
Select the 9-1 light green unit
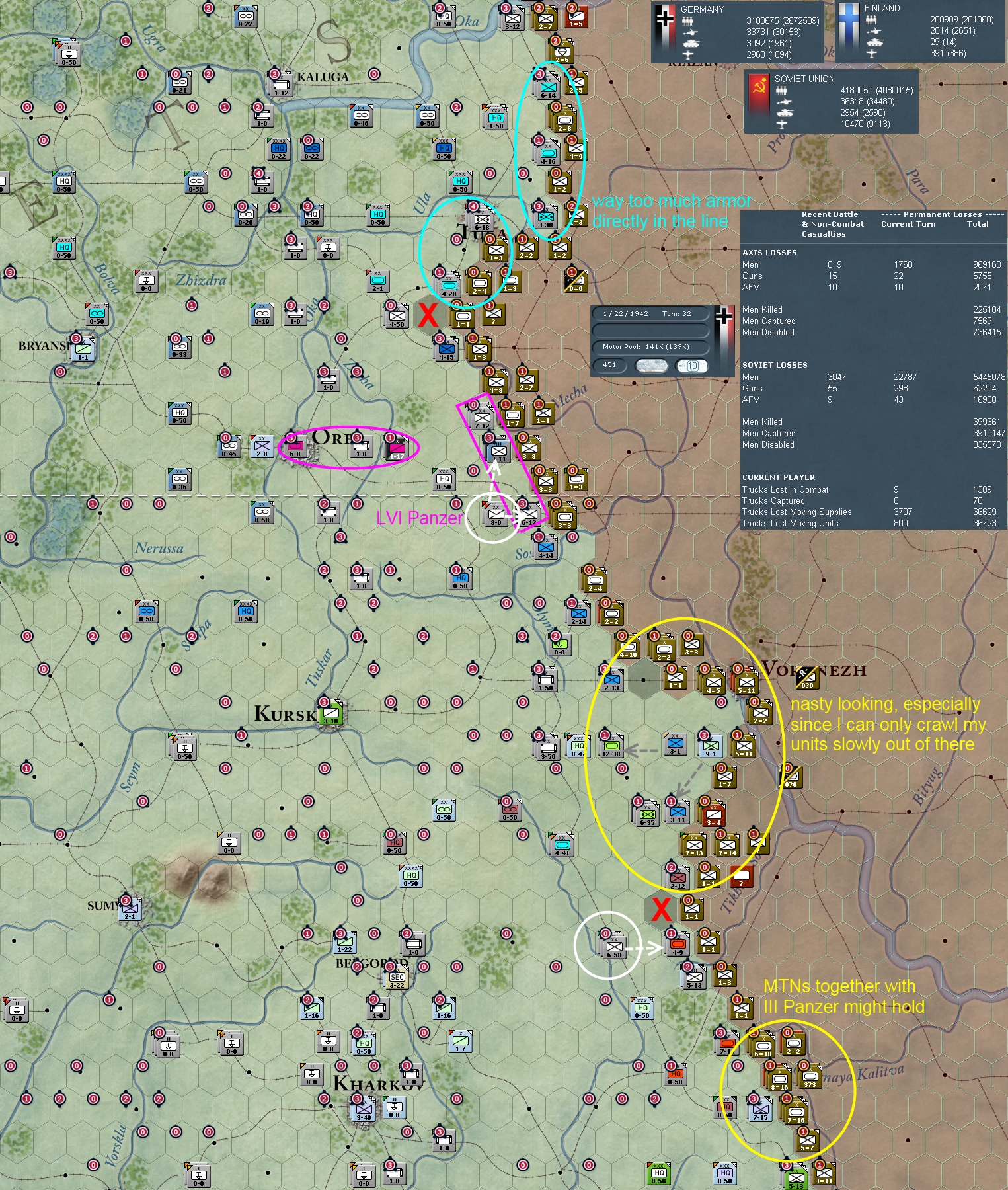pos(711,745)
